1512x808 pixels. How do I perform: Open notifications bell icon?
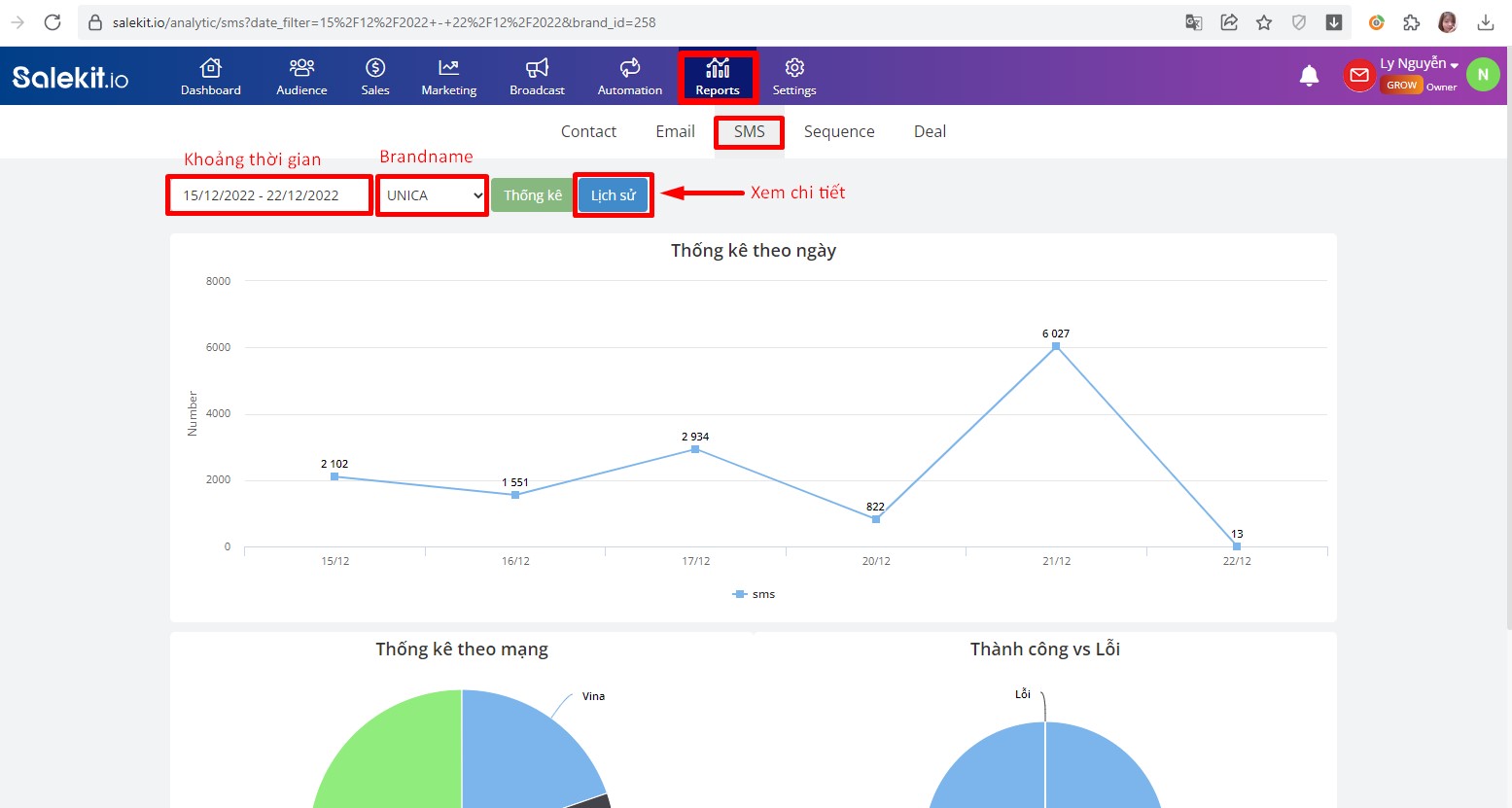(1310, 76)
